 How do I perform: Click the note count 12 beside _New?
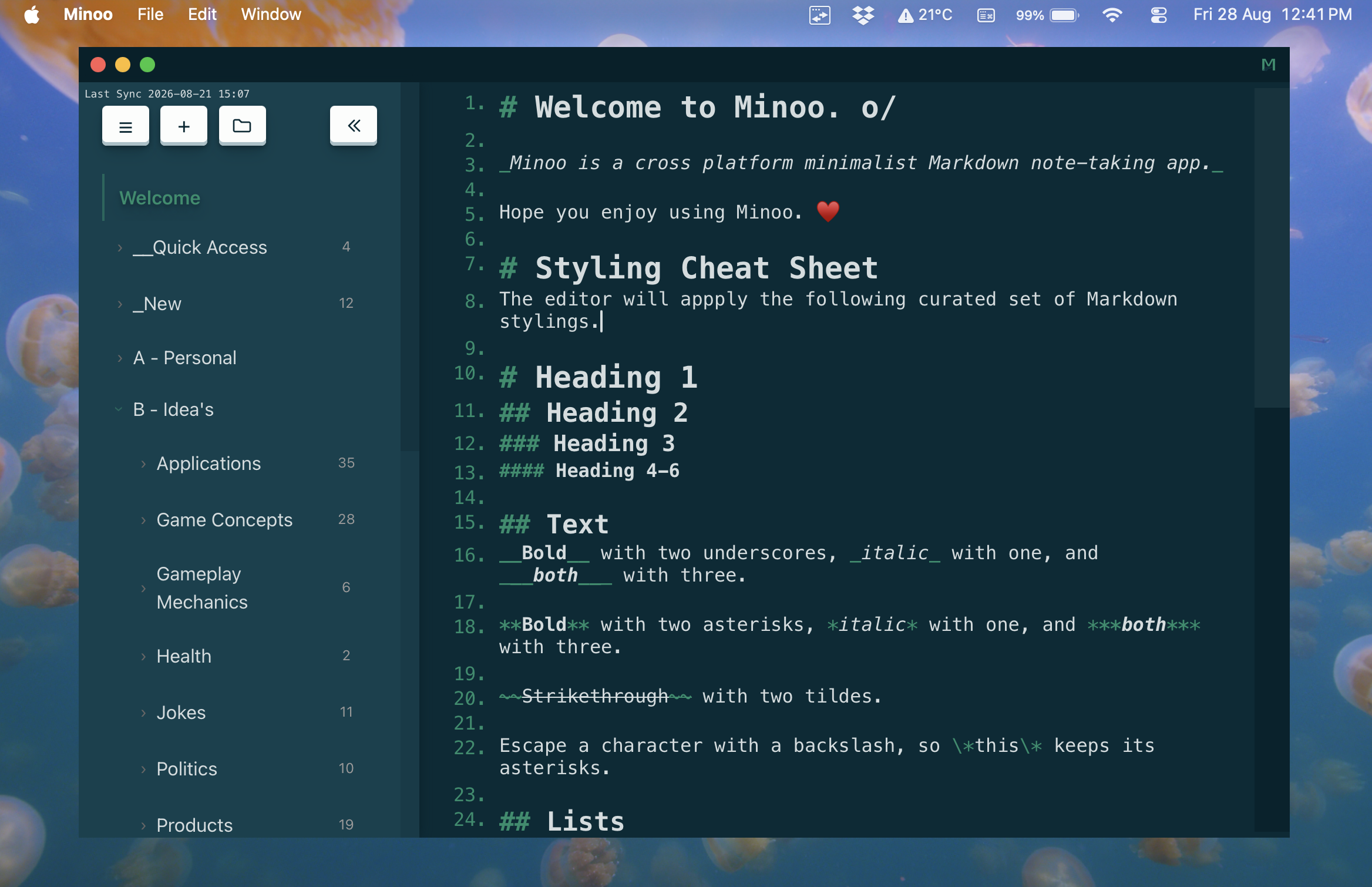(347, 303)
